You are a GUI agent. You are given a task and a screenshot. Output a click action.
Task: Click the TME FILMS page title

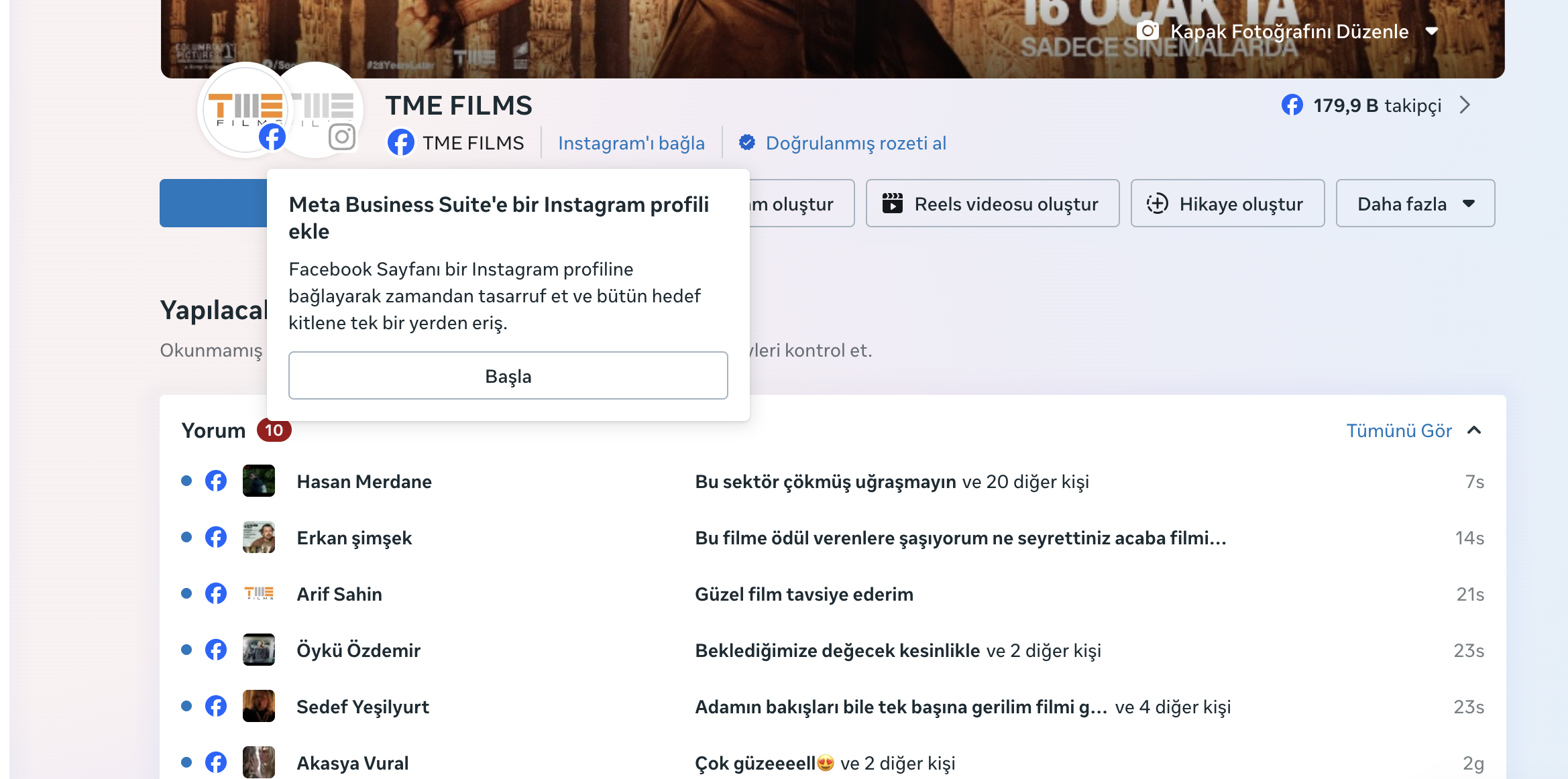pyautogui.click(x=459, y=105)
